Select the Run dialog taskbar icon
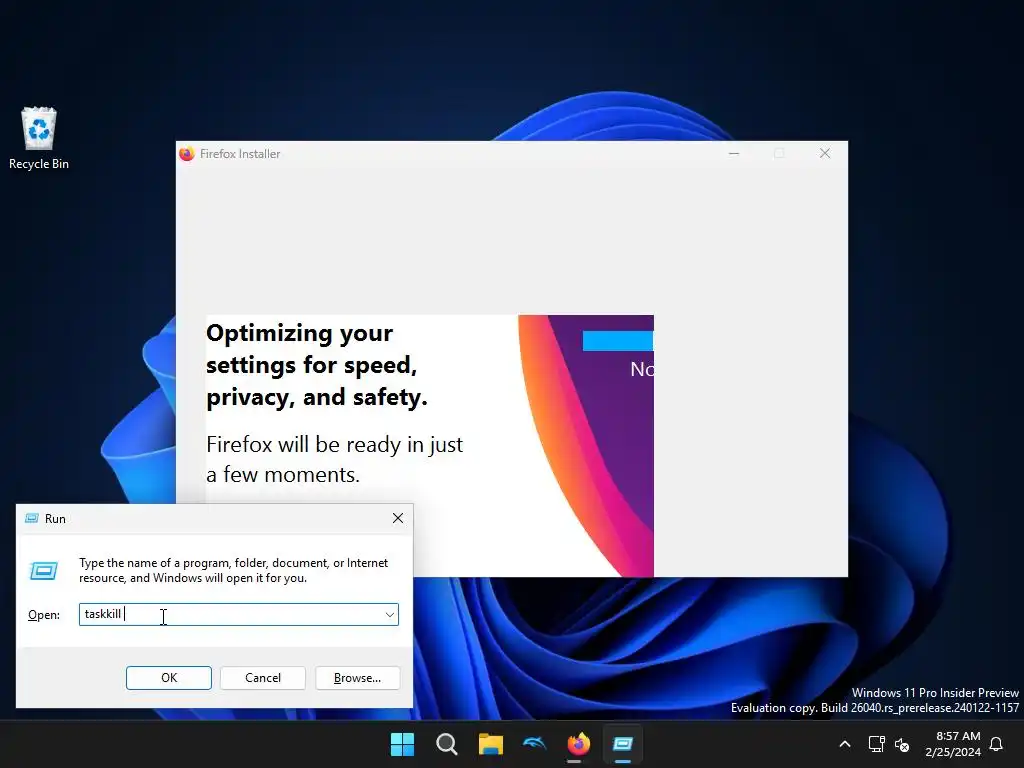Viewport: 1024px width, 768px height. tap(623, 744)
